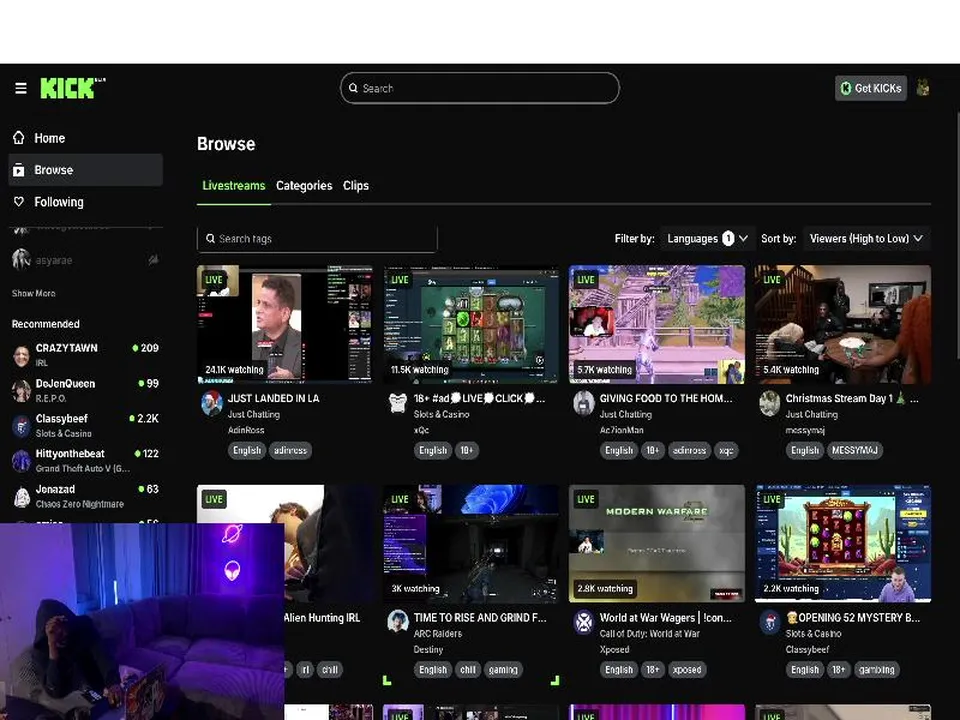Click the gaming tag on Destiny stream

click(503, 669)
